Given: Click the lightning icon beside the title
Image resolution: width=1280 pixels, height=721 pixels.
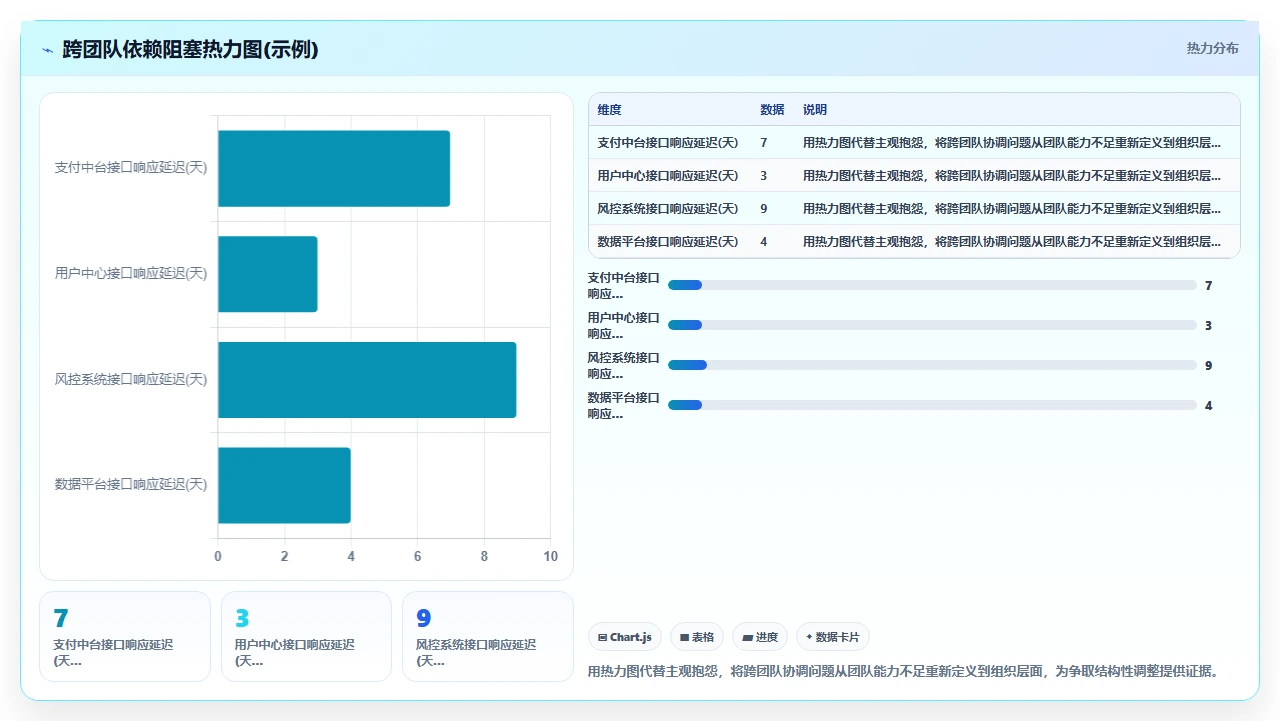Looking at the screenshot, I should [x=47, y=49].
